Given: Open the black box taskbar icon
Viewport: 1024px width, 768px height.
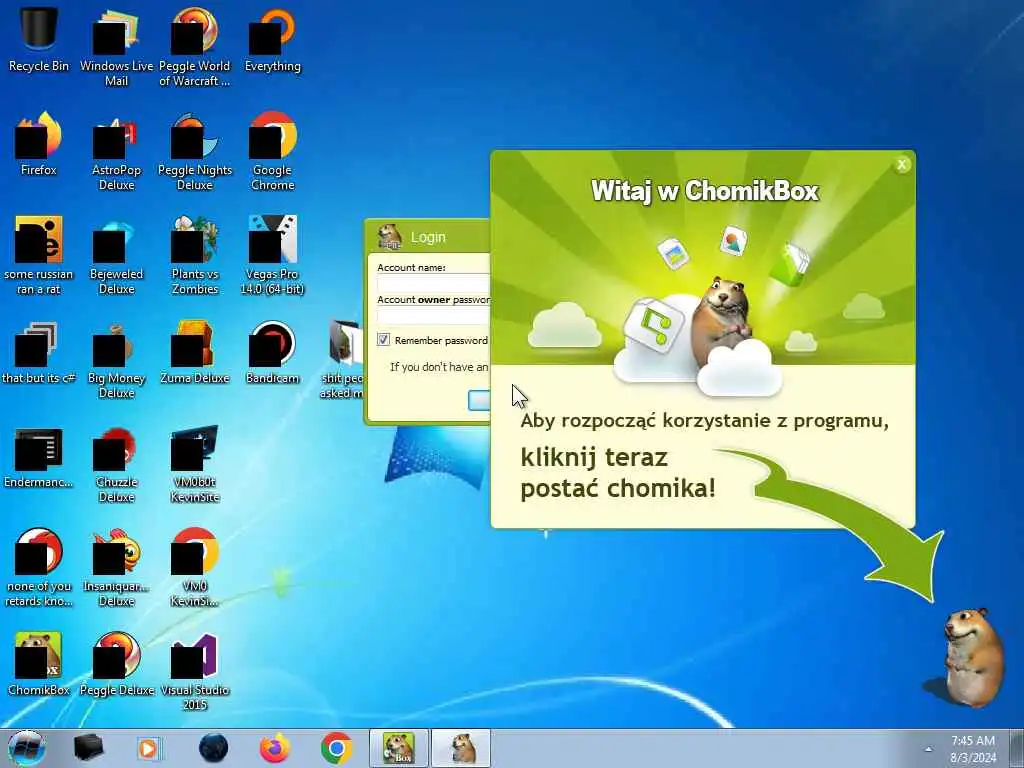Looking at the screenshot, I should [x=88, y=748].
